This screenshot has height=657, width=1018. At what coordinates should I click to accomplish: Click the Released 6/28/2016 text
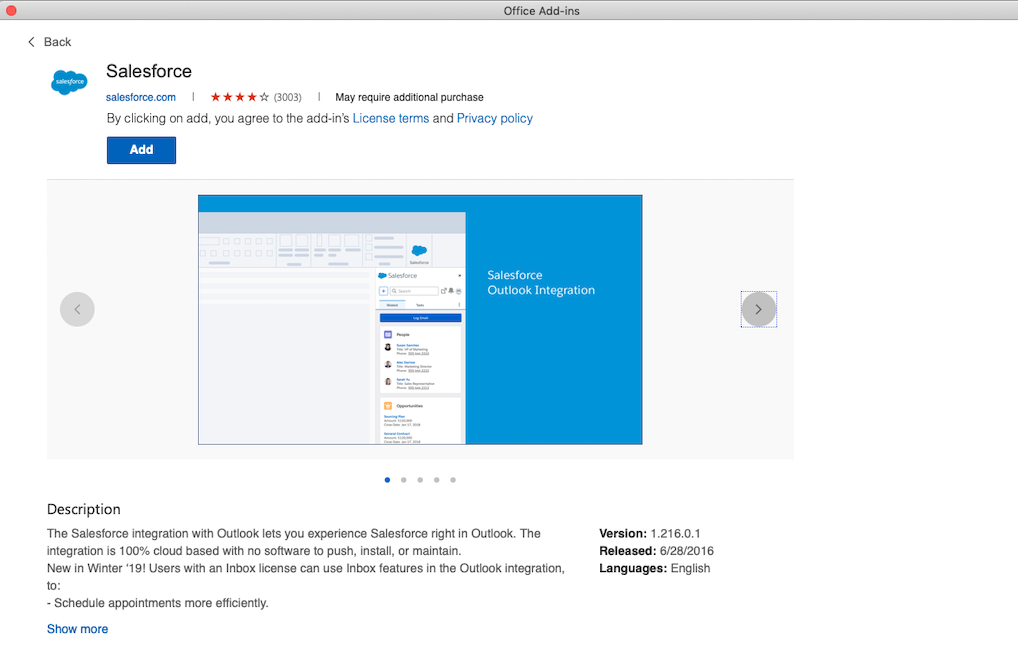(x=656, y=551)
